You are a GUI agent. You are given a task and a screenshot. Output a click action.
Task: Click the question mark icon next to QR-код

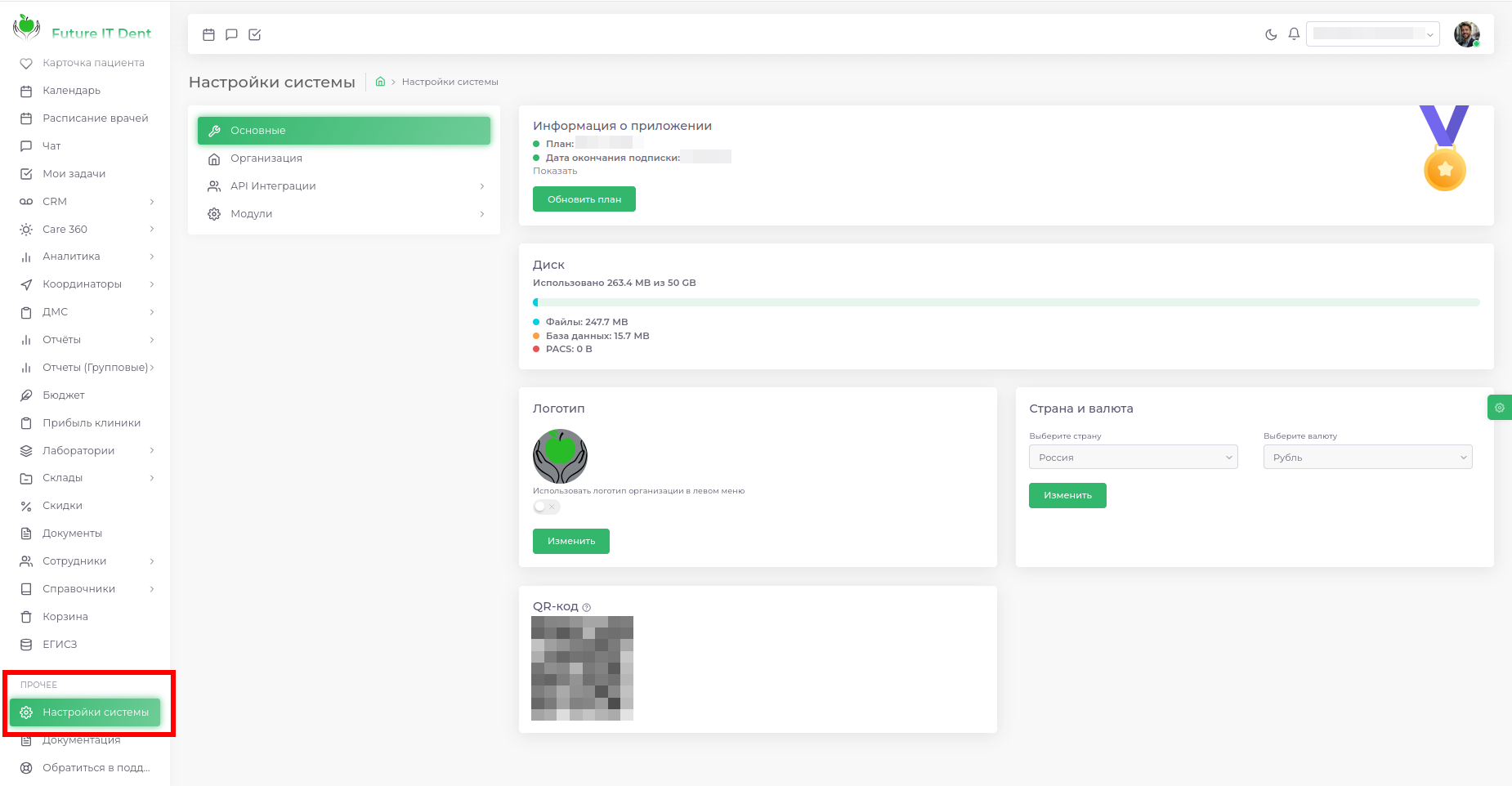pos(586,606)
